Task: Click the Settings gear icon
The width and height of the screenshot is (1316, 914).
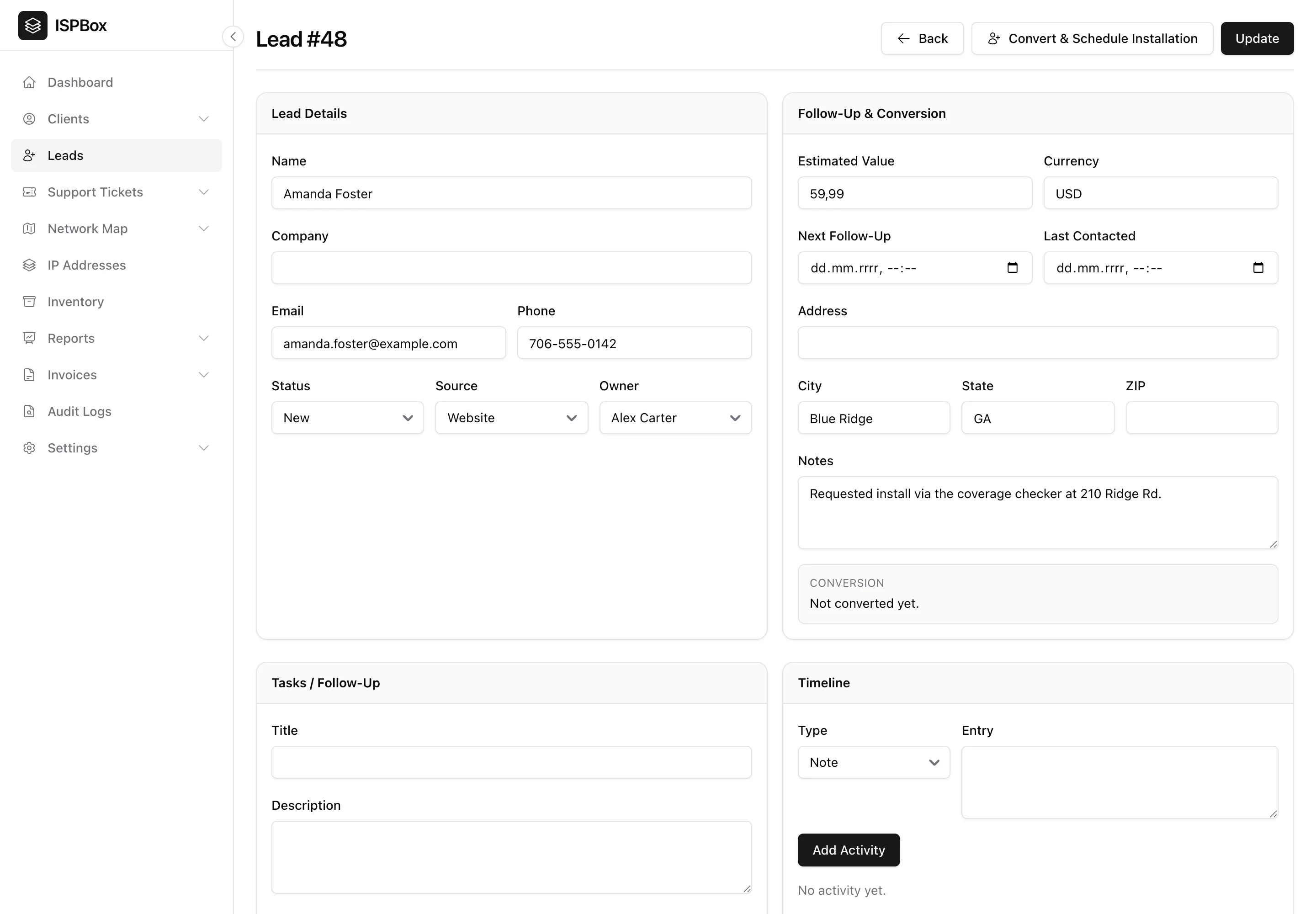Action: click(x=29, y=448)
